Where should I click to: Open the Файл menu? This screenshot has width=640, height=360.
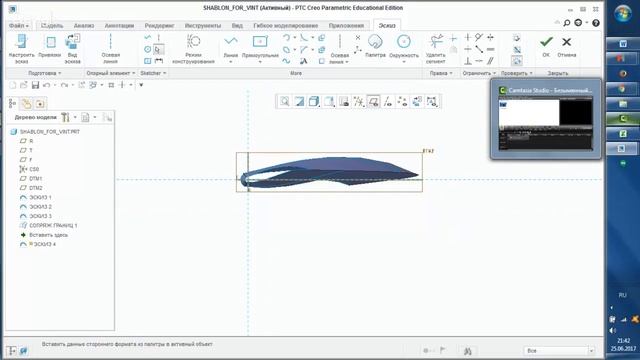(x=19, y=26)
